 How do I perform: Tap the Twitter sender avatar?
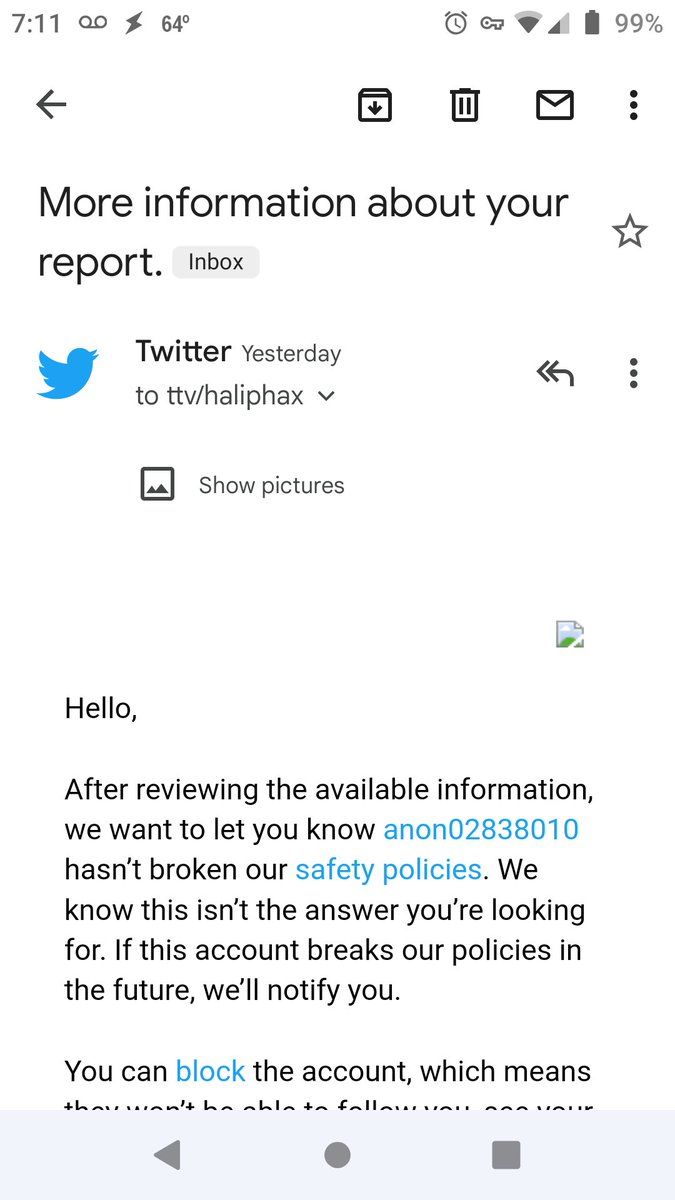click(x=68, y=373)
